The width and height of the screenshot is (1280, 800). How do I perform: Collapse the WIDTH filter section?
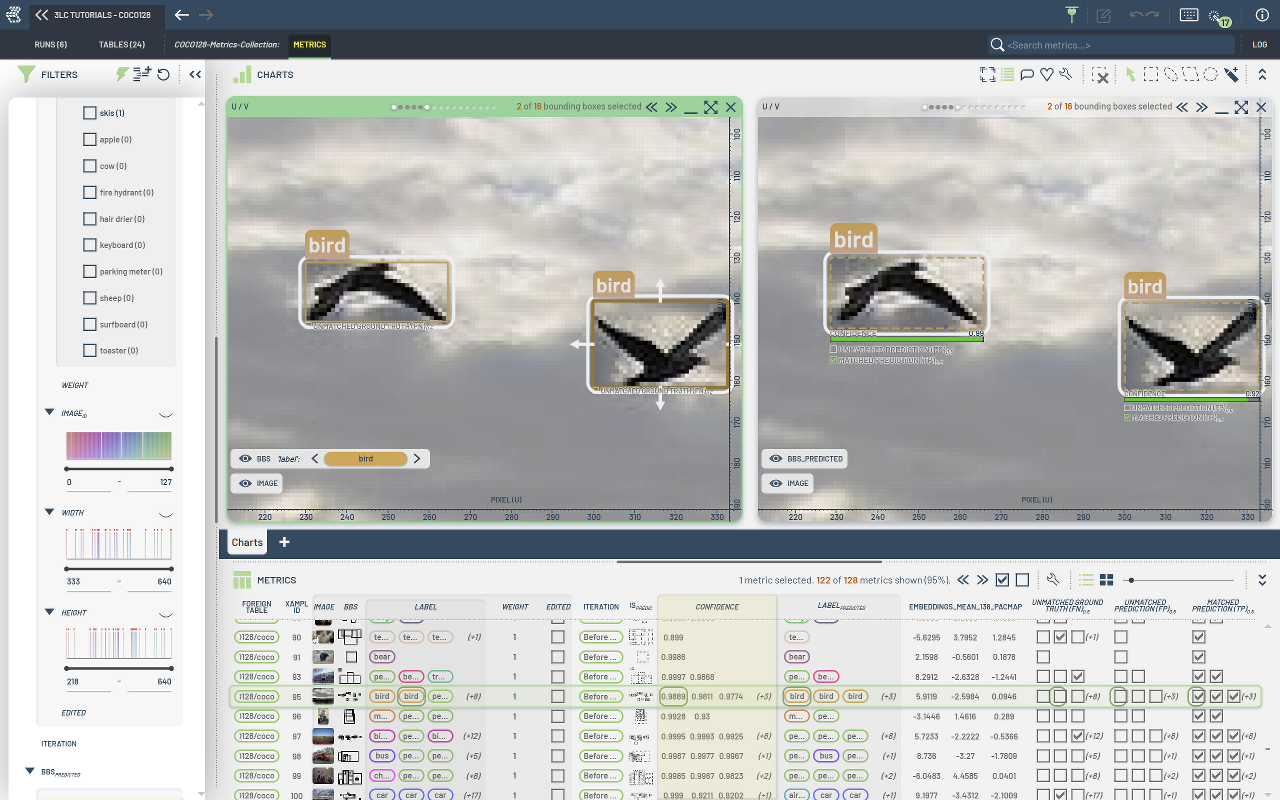coord(49,512)
